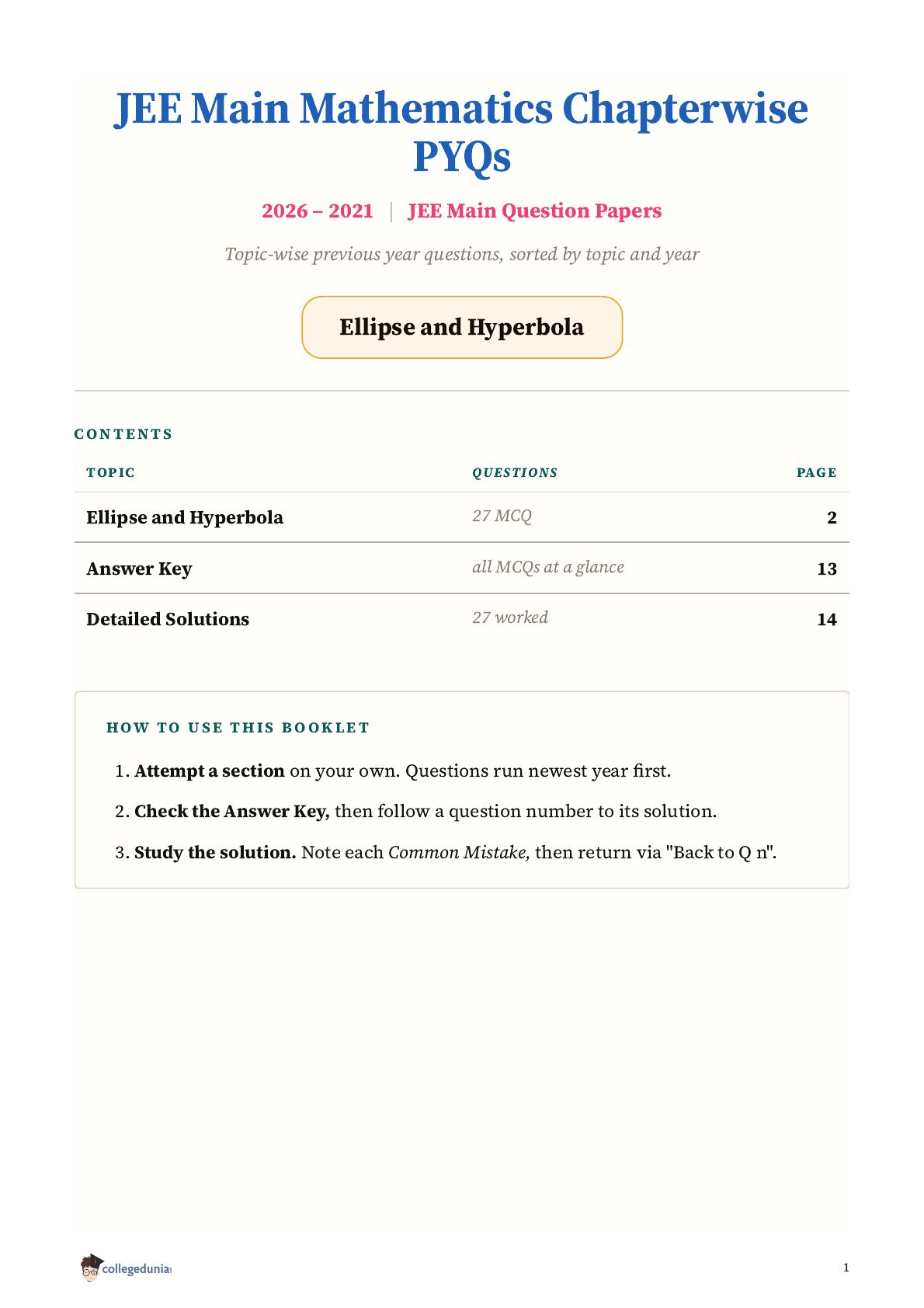
Task: Click the HOW TO USE THIS BOOKLET heading
Action: tap(238, 727)
